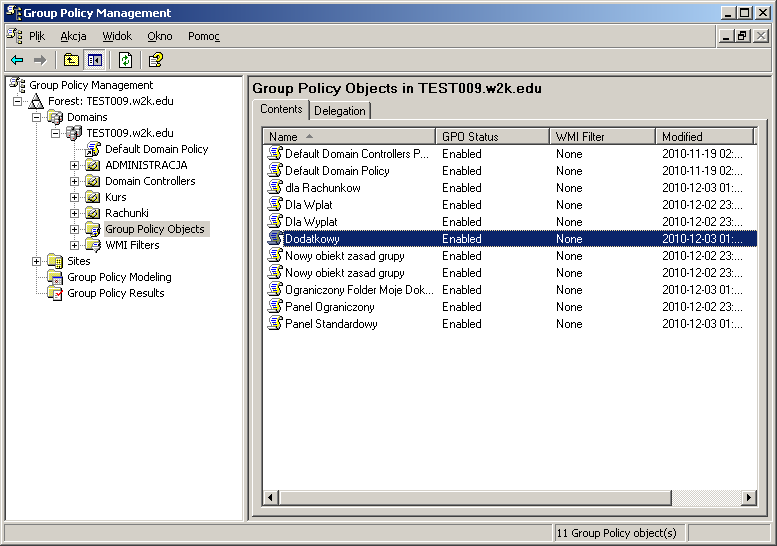This screenshot has height=546, width=777.
Task: Collapse the Domains tree node
Action: tap(37, 117)
